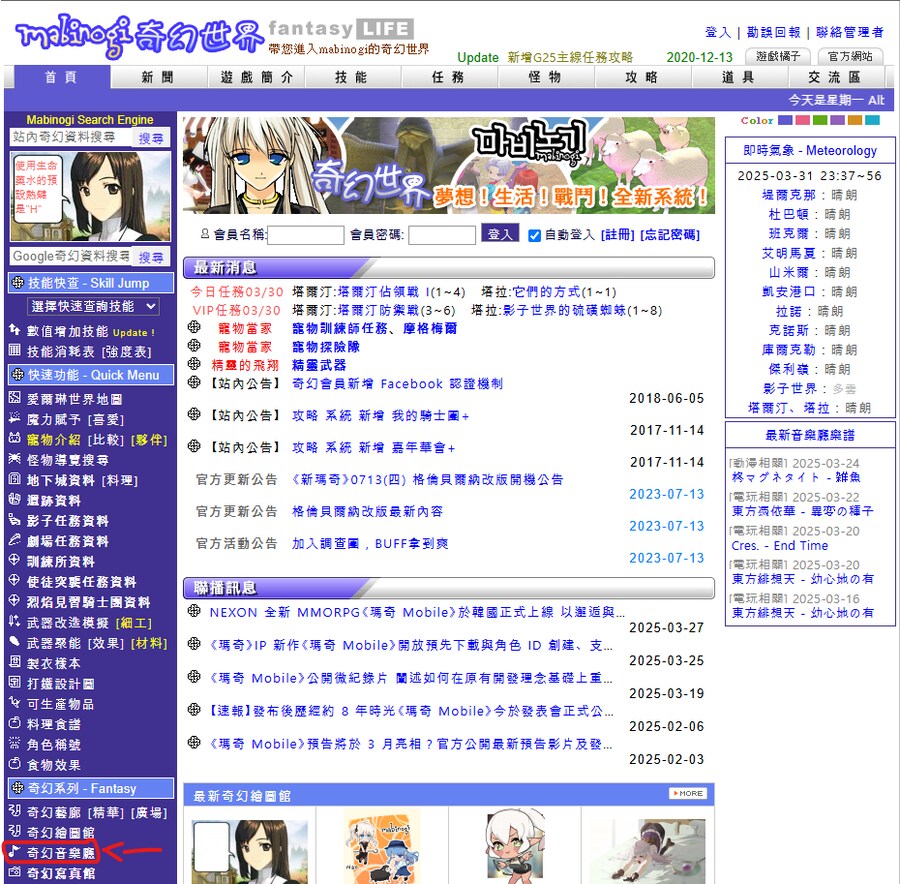Screen dimensions: 900x884
Task: Open the 格倫貝爾納改版最新內容 announcement
Action: click(367, 511)
